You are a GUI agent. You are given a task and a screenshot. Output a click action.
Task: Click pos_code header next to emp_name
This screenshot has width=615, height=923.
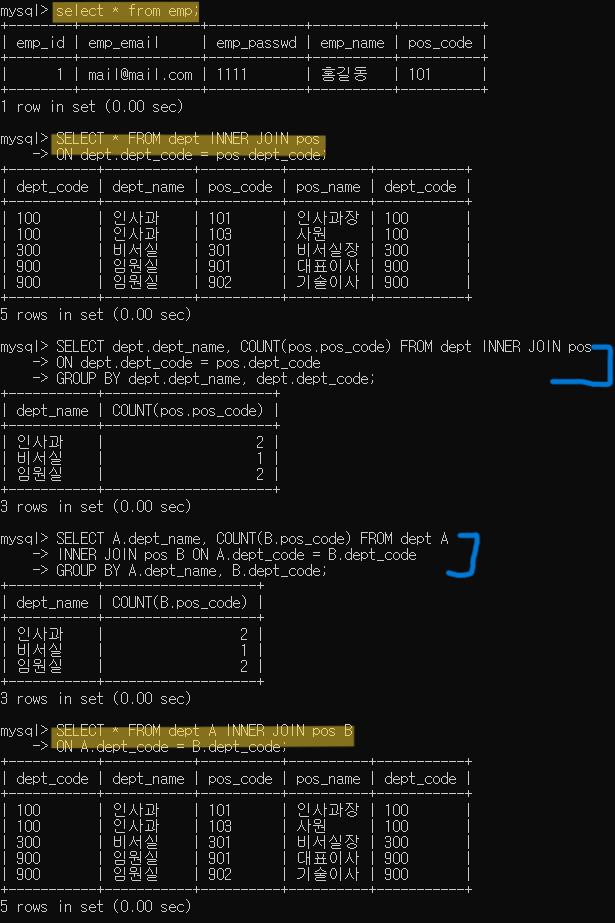click(x=440, y=43)
